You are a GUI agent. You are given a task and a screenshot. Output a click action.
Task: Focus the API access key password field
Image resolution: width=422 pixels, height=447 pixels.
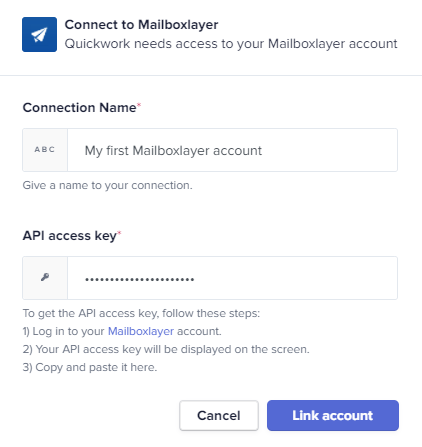[232, 278]
